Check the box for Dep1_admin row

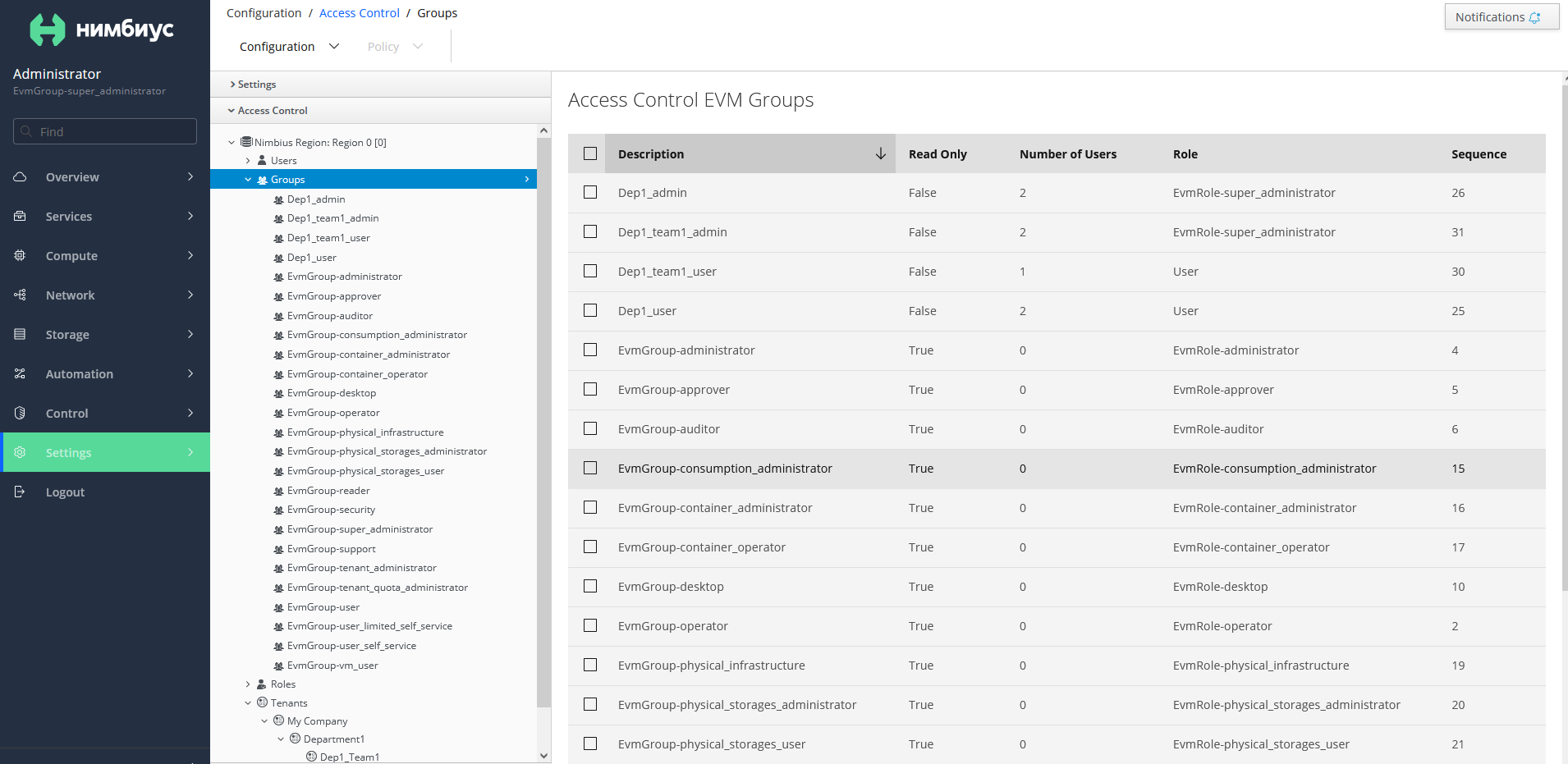(590, 192)
